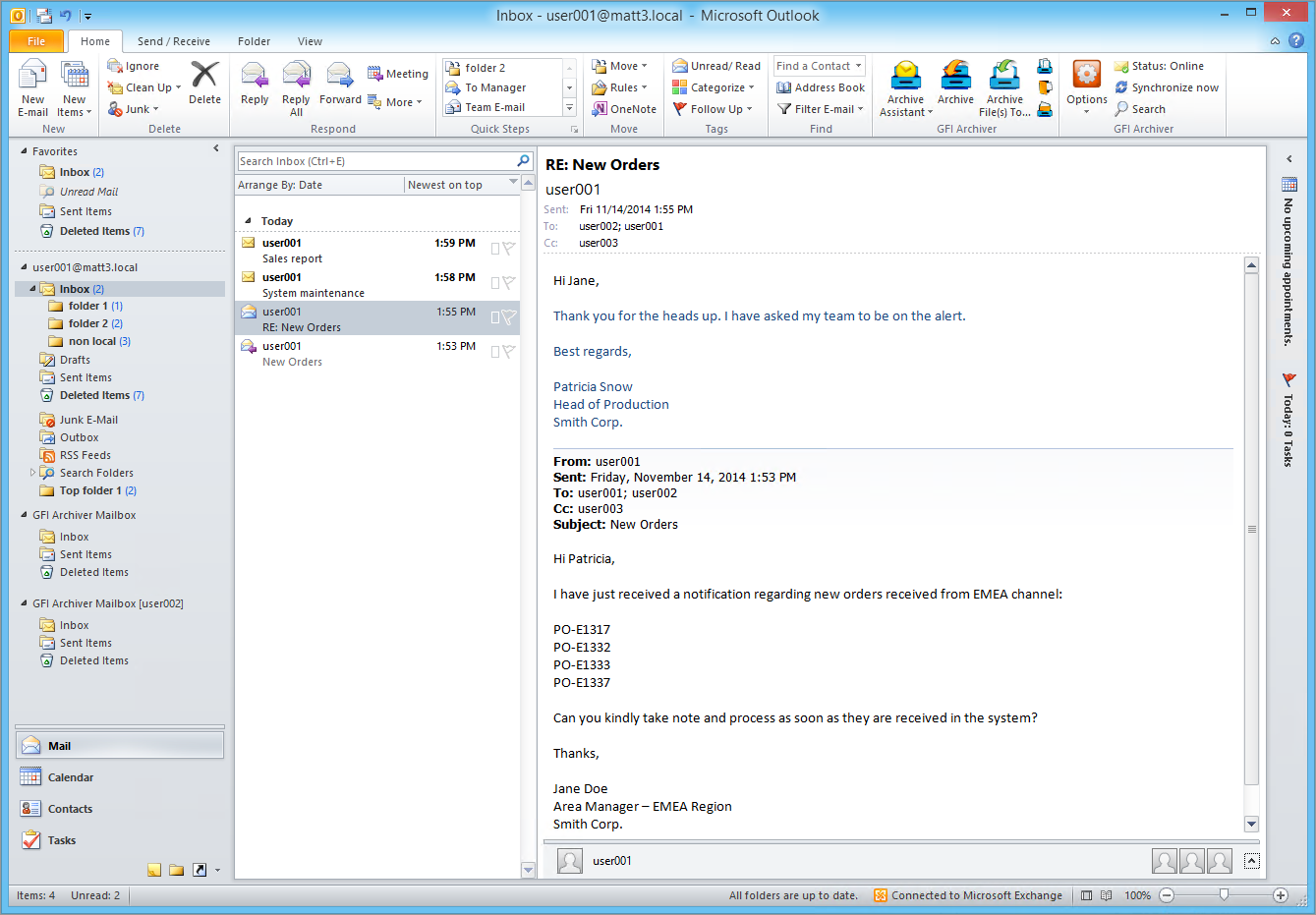This screenshot has width=1316, height=915.
Task: Switch to normal view in status bar
Action: click(x=1086, y=895)
